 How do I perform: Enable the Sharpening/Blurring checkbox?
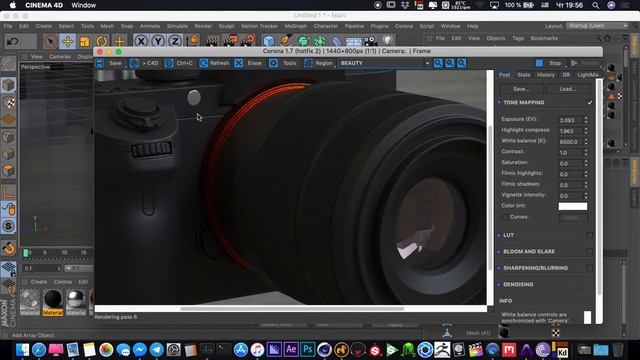point(590,268)
